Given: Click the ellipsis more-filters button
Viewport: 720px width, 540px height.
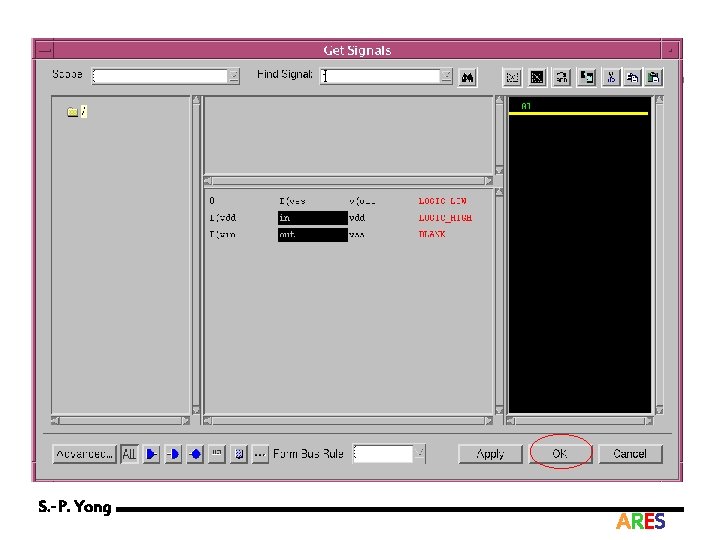Looking at the screenshot, I should pos(260,454).
